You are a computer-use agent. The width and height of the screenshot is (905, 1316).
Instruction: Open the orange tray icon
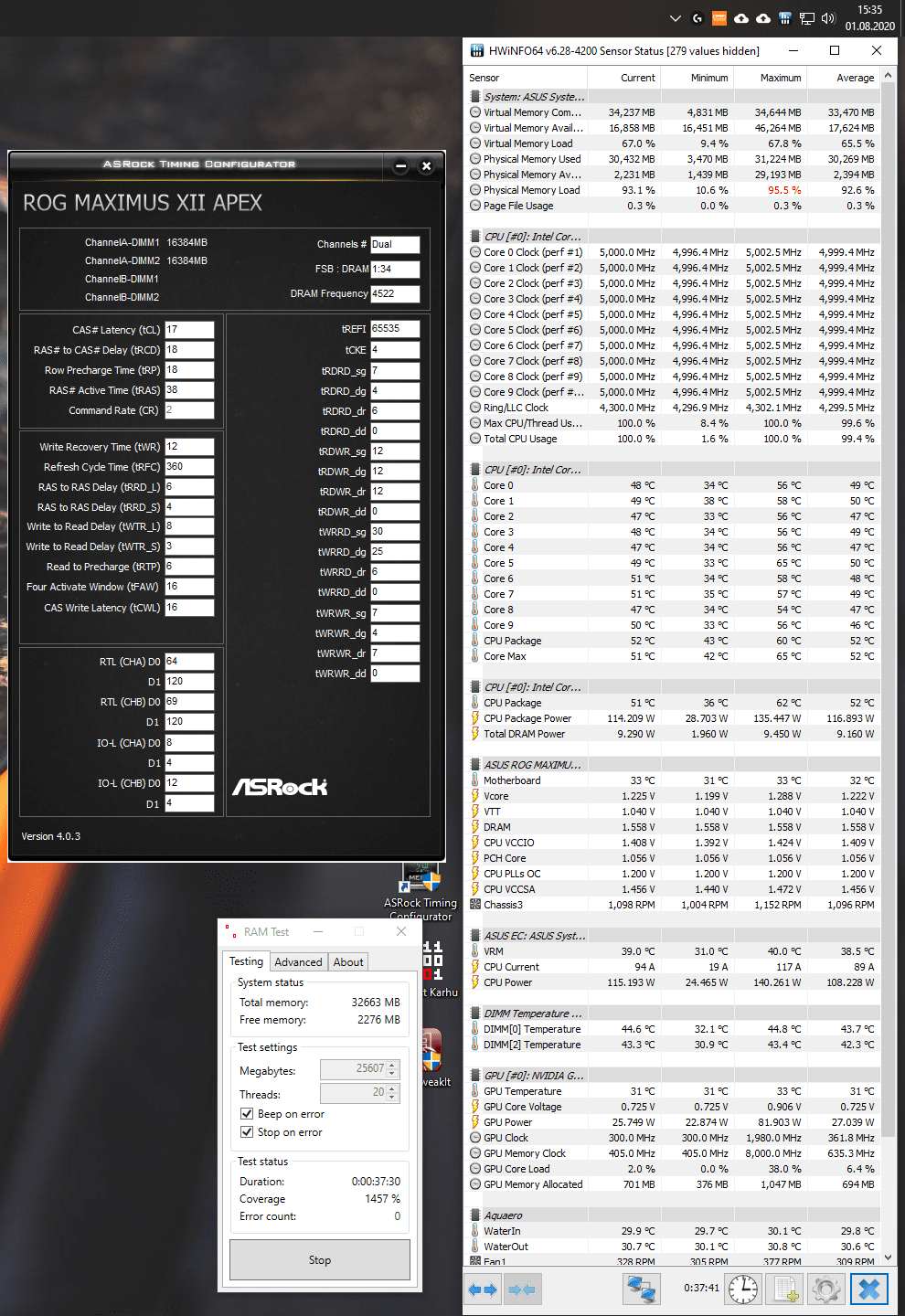click(x=719, y=18)
